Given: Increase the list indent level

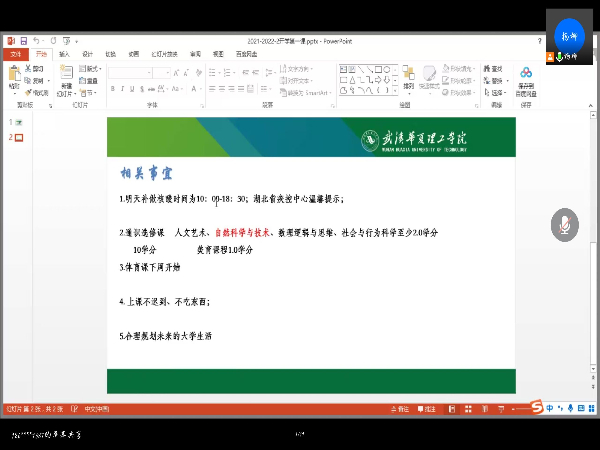Looking at the screenshot, I should 256,73.
